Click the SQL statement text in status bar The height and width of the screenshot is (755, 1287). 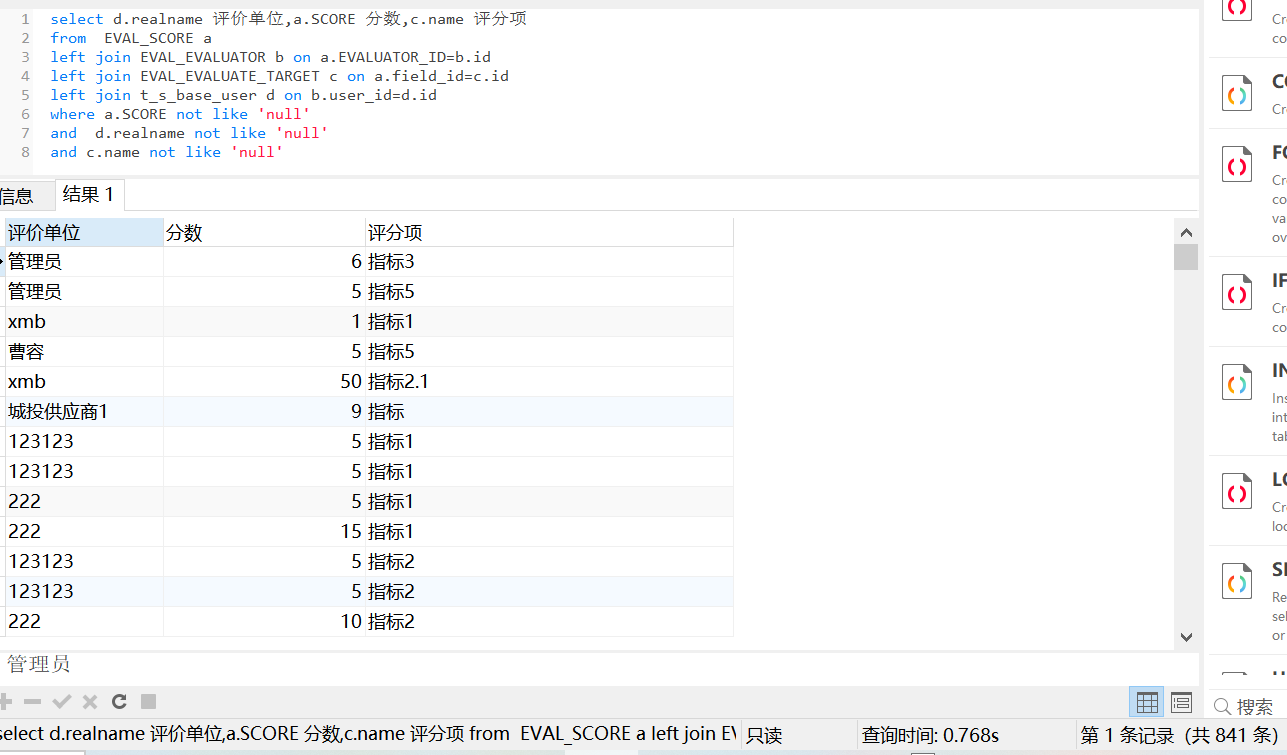[x=368, y=734]
